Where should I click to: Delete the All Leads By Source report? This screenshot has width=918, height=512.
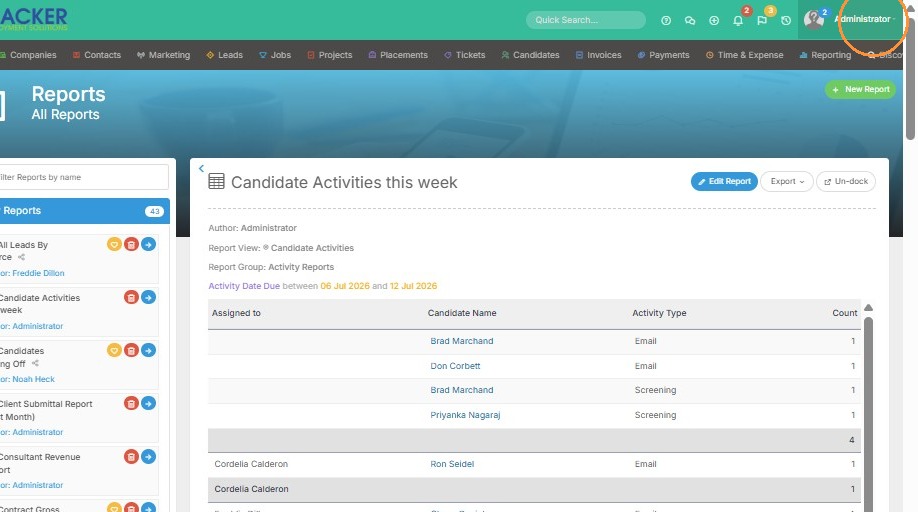pos(131,244)
